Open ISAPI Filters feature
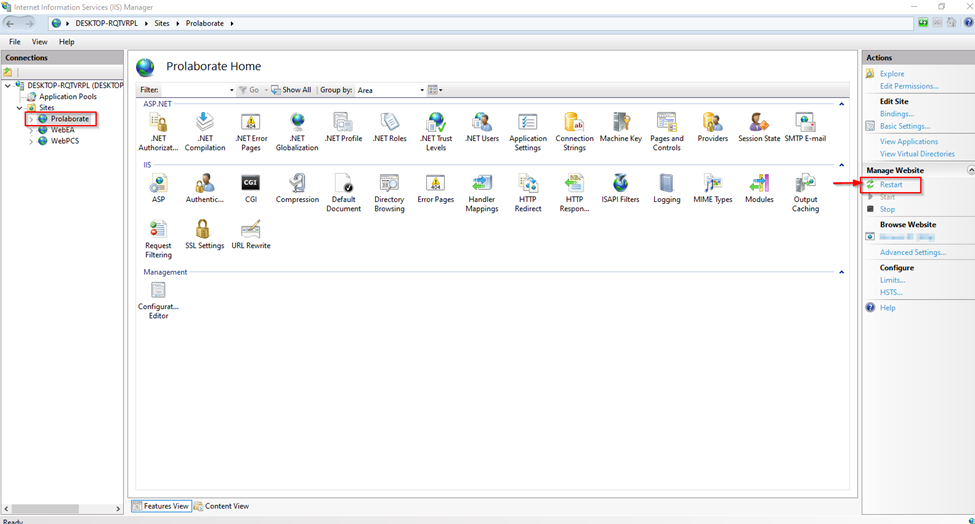This screenshot has height=524, width=975. (621, 188)
